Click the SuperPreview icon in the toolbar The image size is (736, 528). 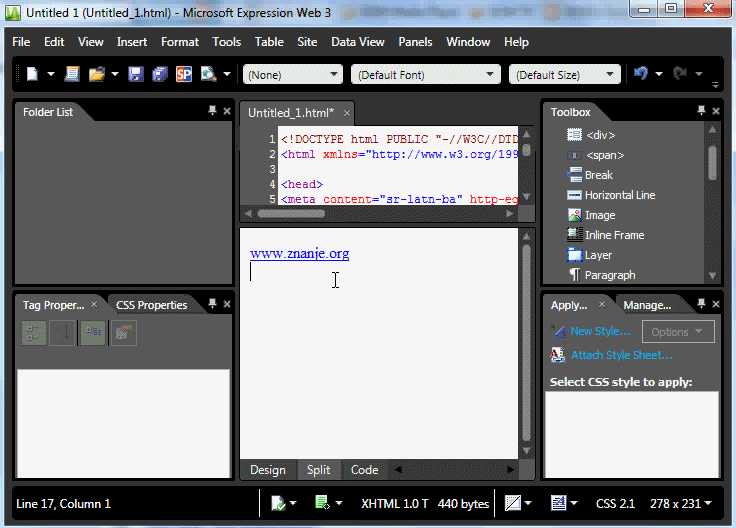(184, 74)
